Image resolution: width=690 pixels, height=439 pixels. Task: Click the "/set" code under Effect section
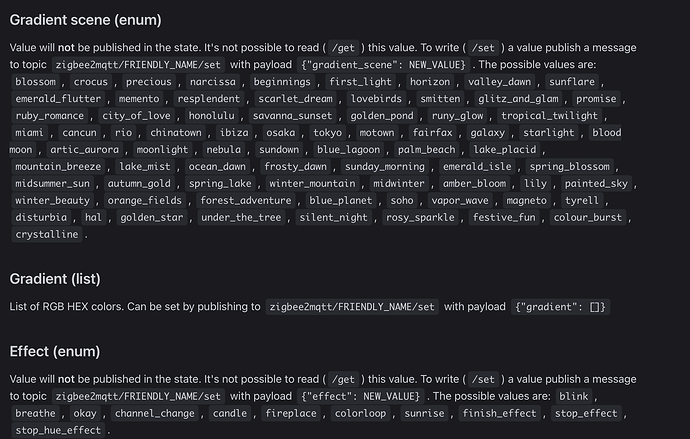pos(483,380)
